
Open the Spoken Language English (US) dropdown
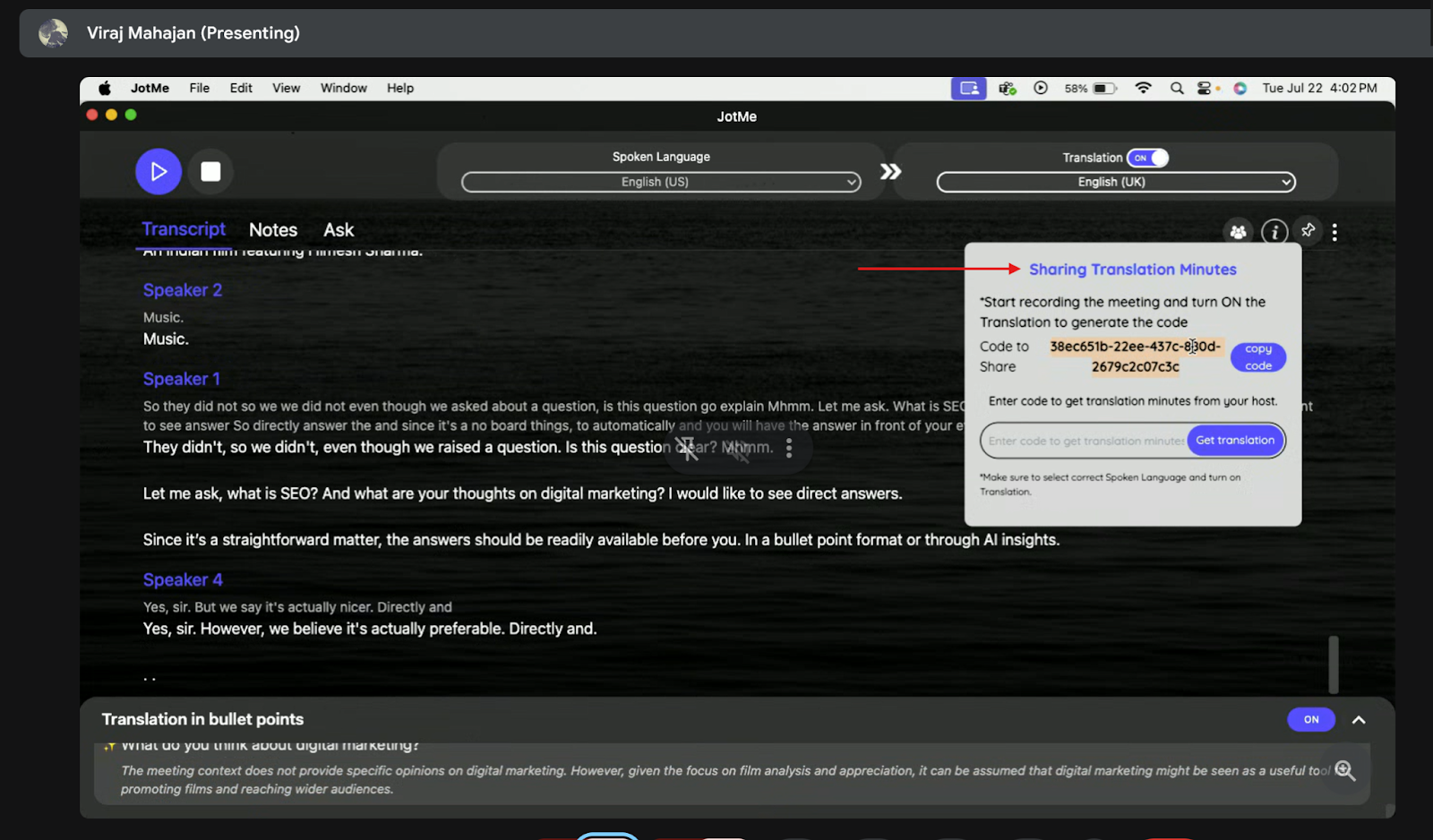661,182
